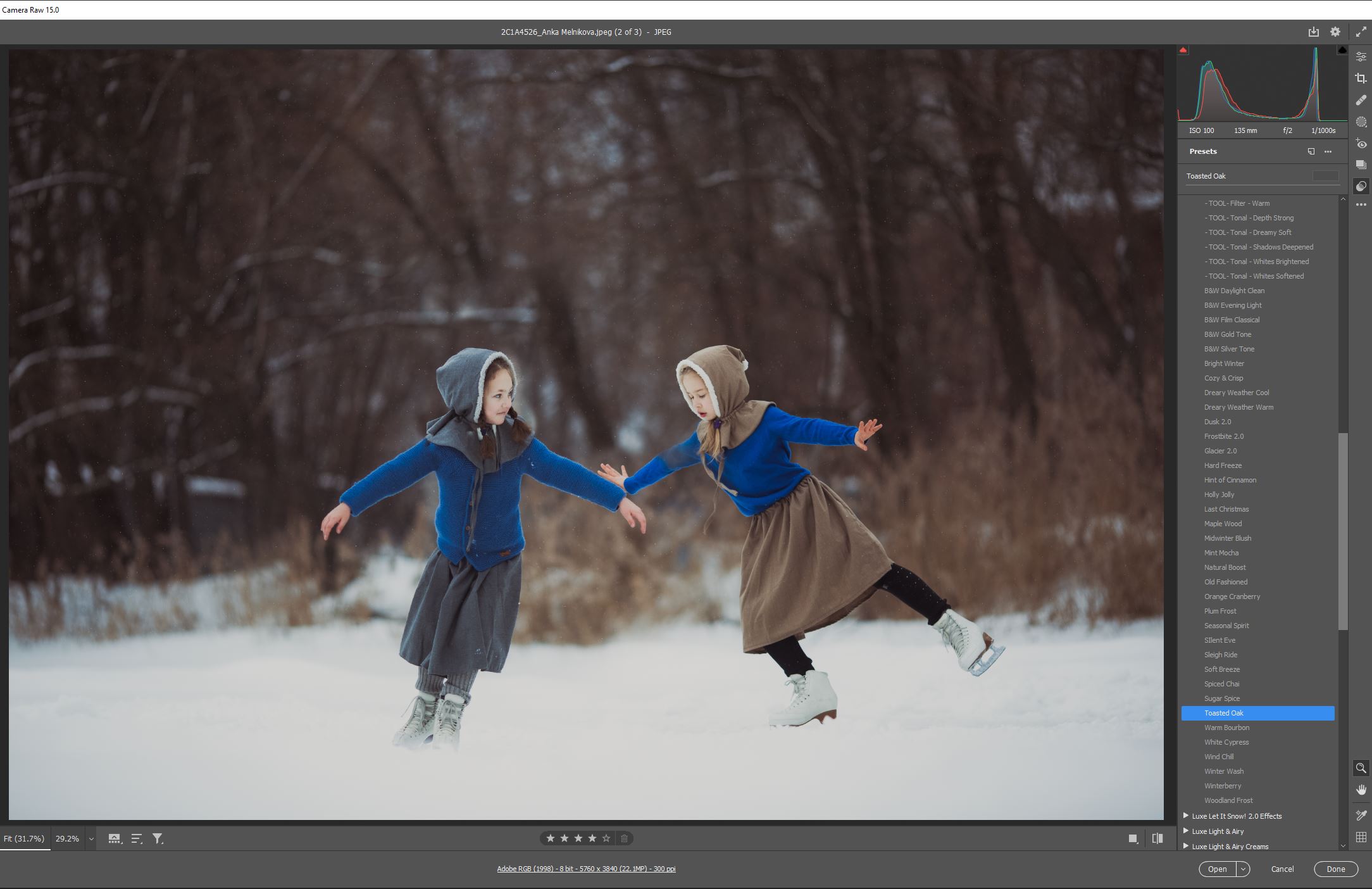The image size is (1372, 889).
Task: Select the Red Eye removal tool
Action: coord(1361,144)
